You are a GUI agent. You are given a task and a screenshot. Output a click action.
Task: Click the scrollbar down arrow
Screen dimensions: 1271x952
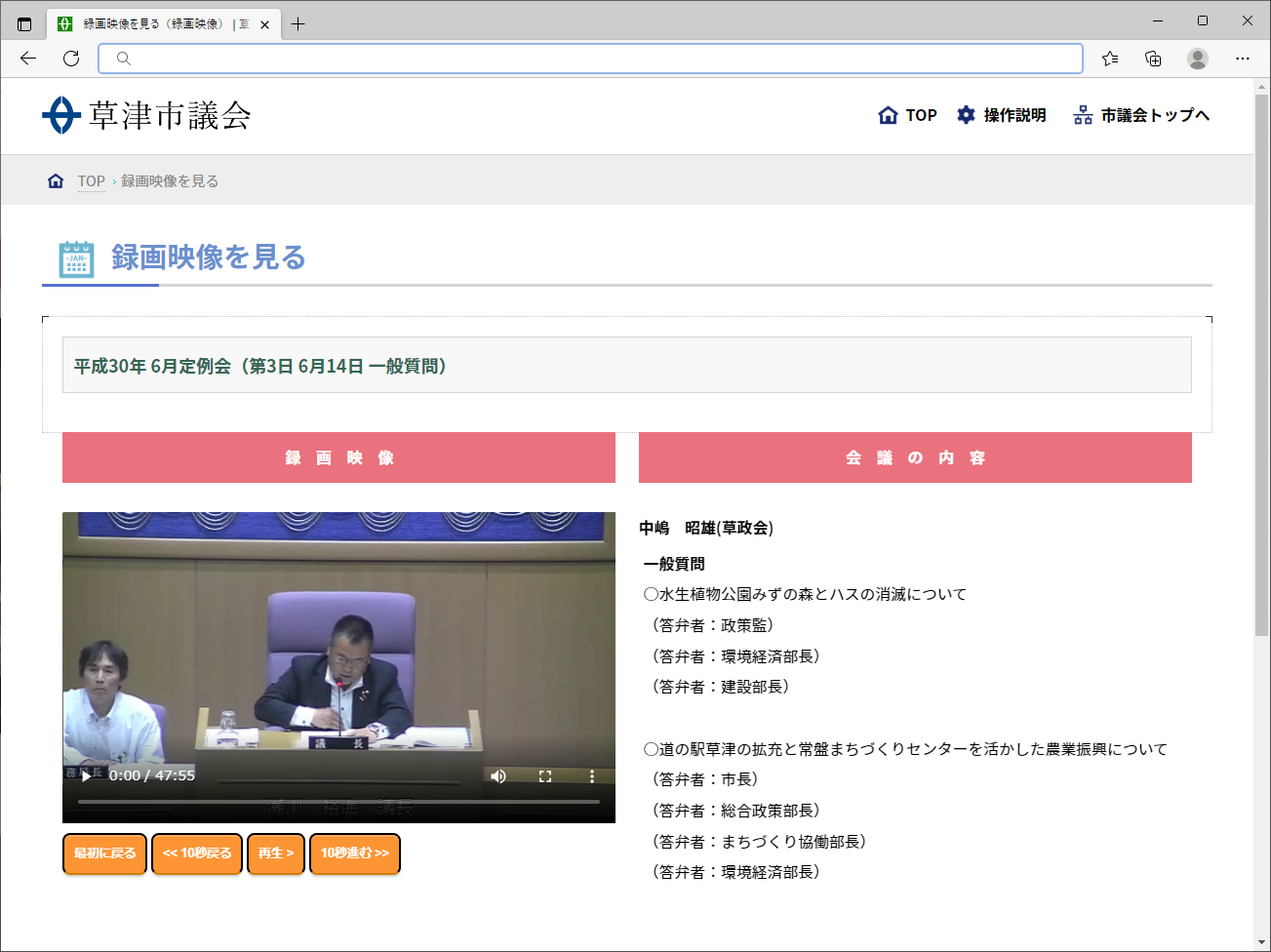(x=1261, y=942)
